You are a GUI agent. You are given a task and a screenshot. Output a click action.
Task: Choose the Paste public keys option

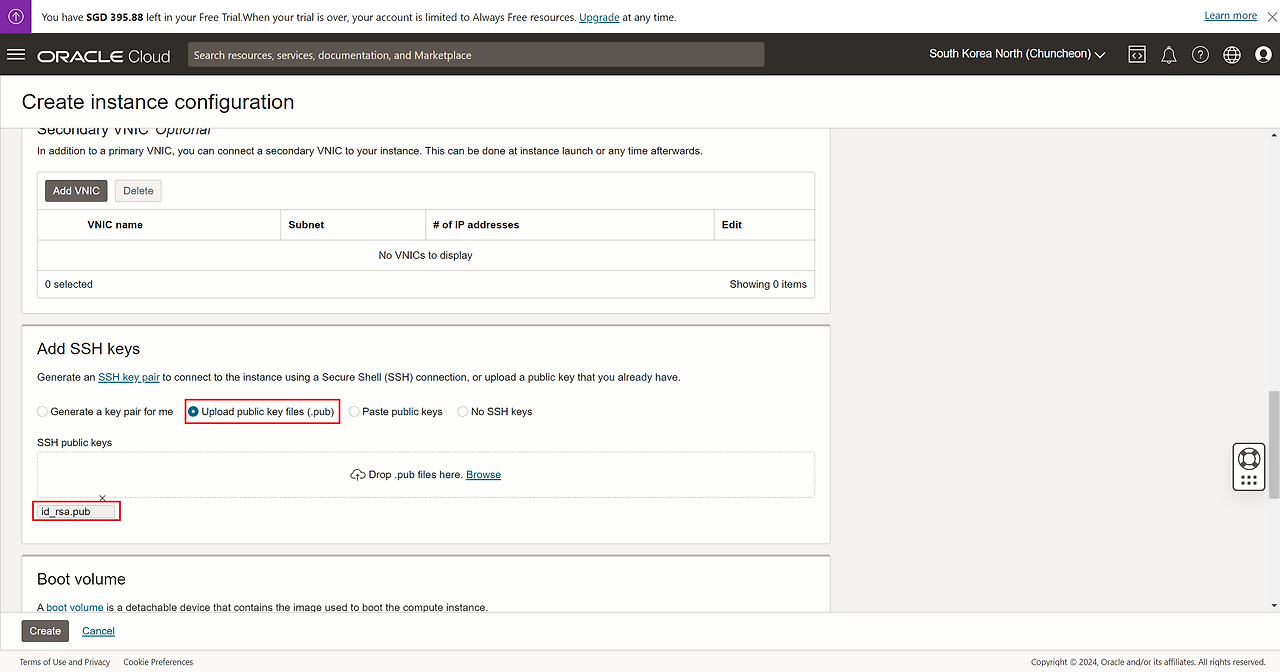tap(355, 412)
